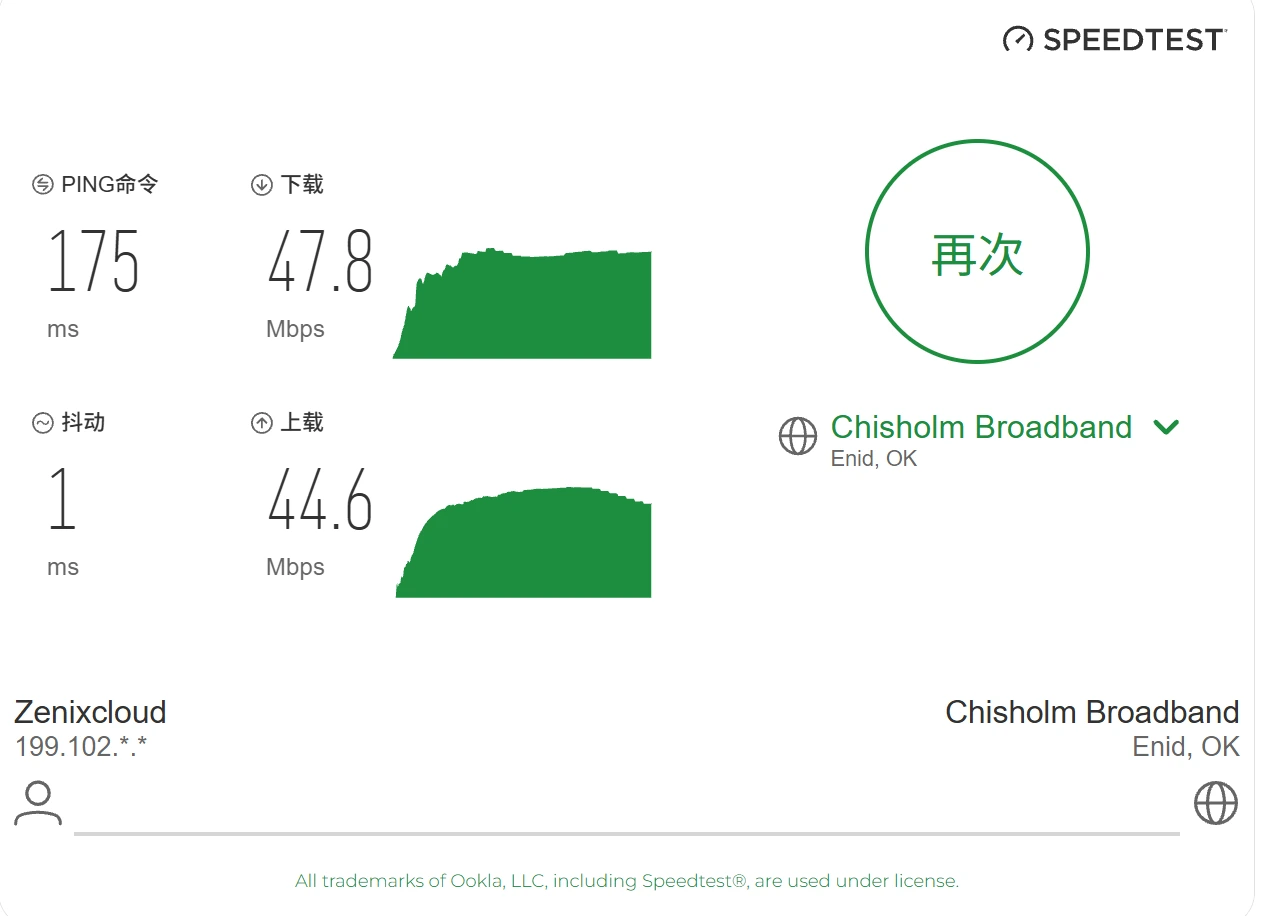The height and width of the screenshot is (916, 1261).
Task: Expand the server selection chevron
Action: (1166, 427)
